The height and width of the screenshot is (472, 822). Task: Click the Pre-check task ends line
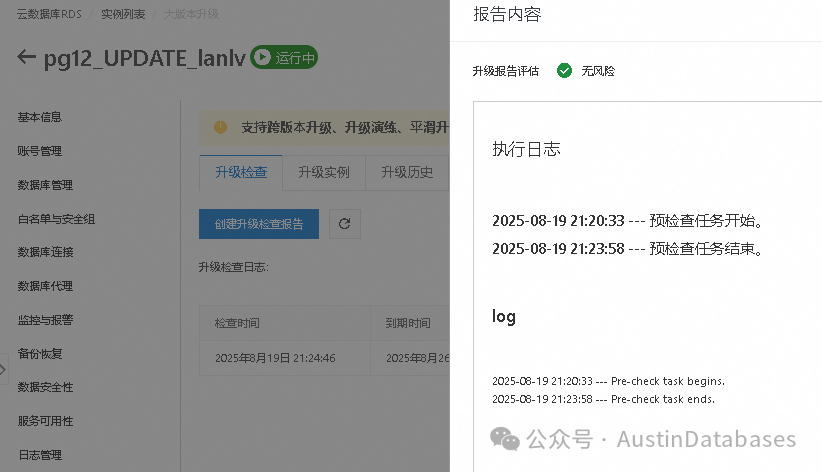[x=603, y=399]
